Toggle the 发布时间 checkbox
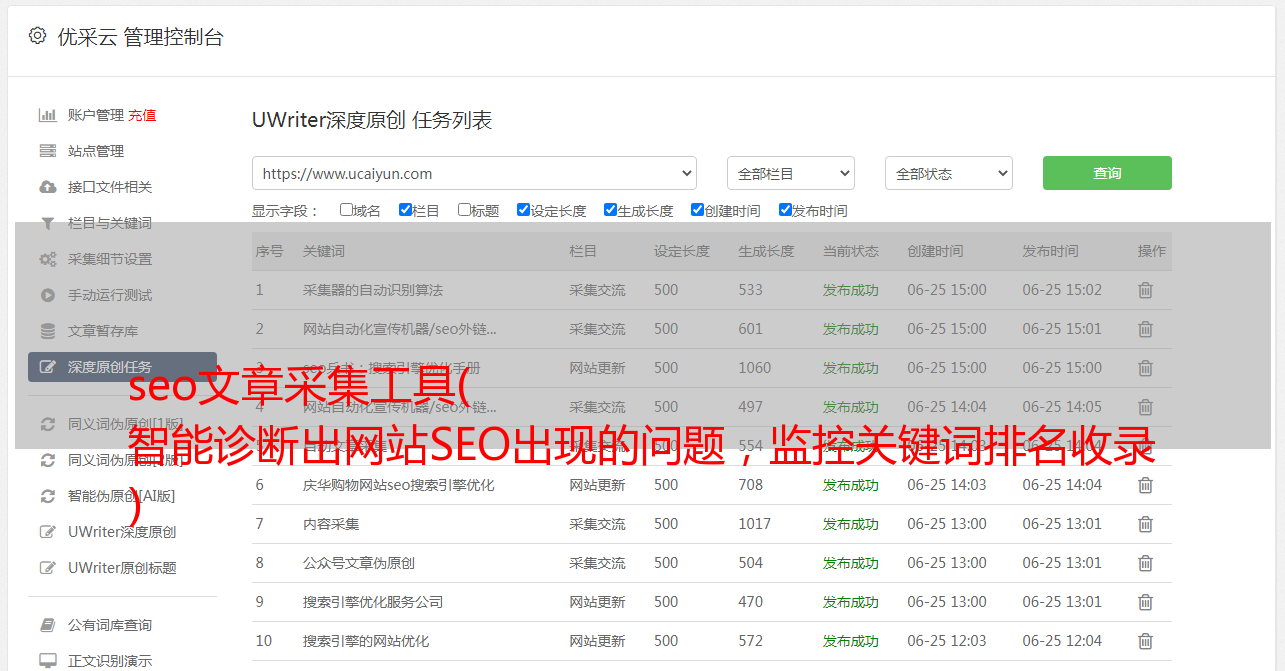This screenshot has width=1285, height=671. pos(785,210)
